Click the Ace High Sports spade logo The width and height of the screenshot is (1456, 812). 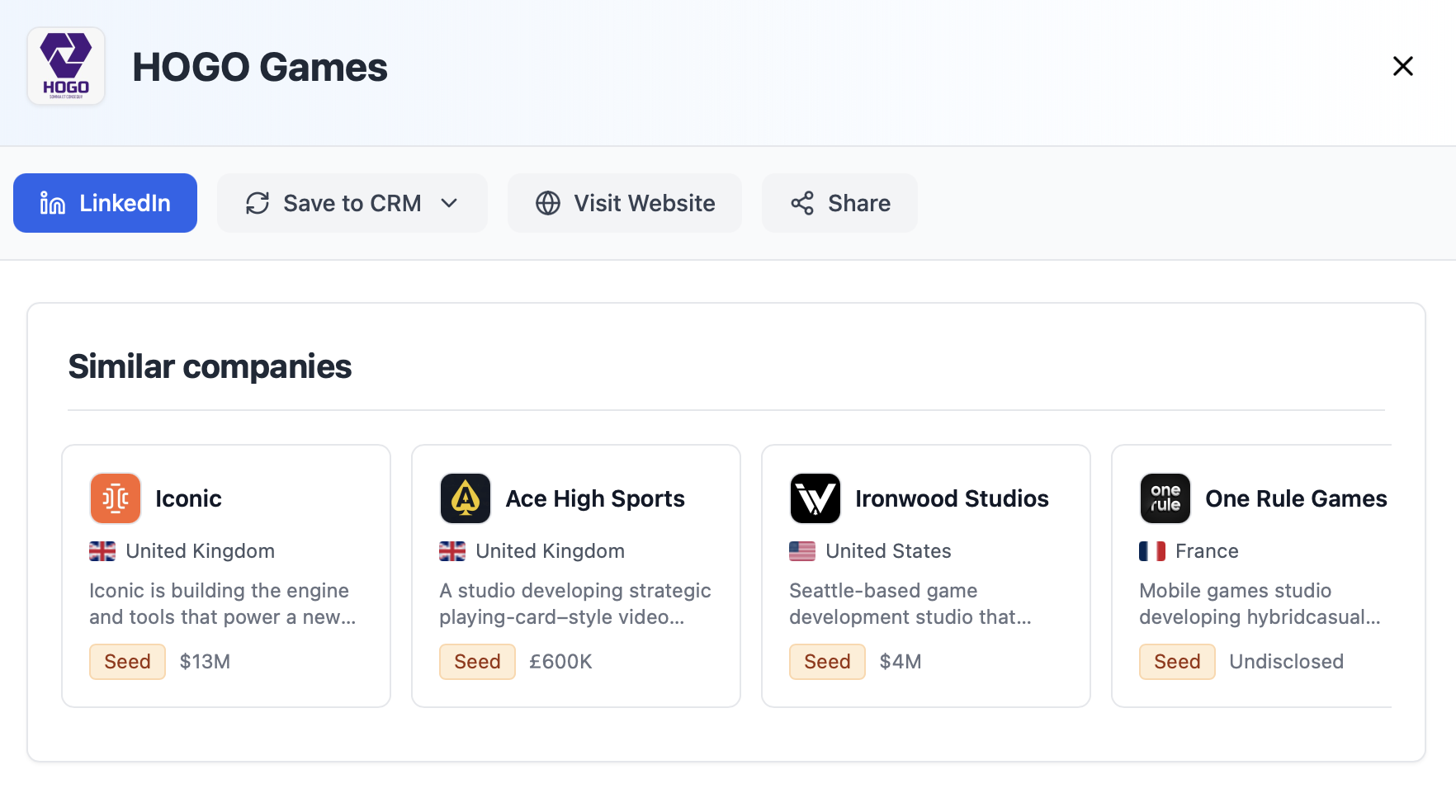[465, 498]
